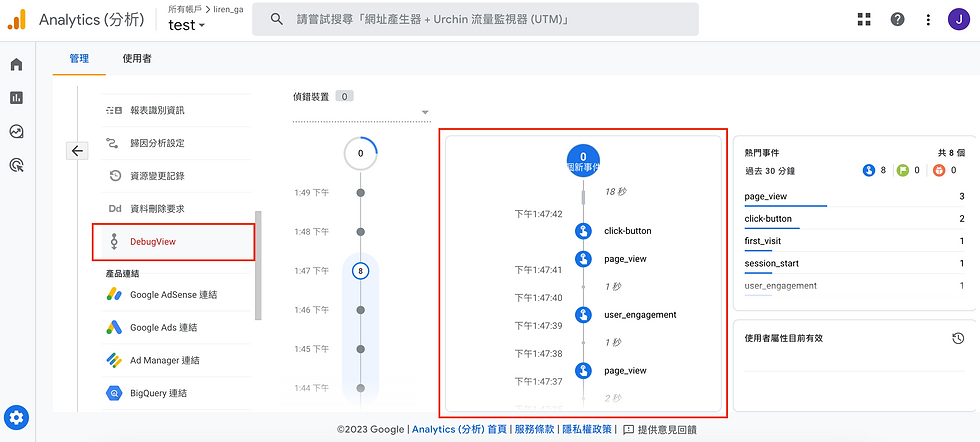
Task: Open the Explore icon in left rail
Action: click(x=16, y=131)
